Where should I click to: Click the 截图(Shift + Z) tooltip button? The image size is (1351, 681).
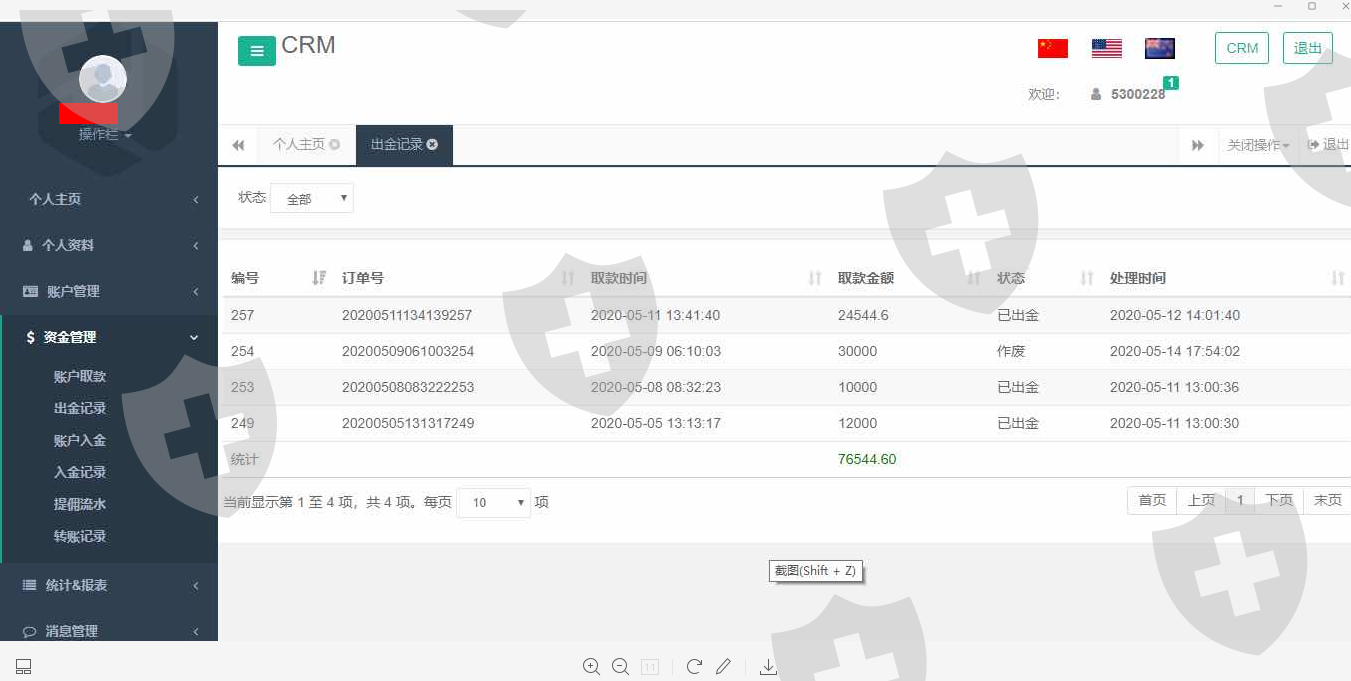pyautogui.click(x=816, y=571)
